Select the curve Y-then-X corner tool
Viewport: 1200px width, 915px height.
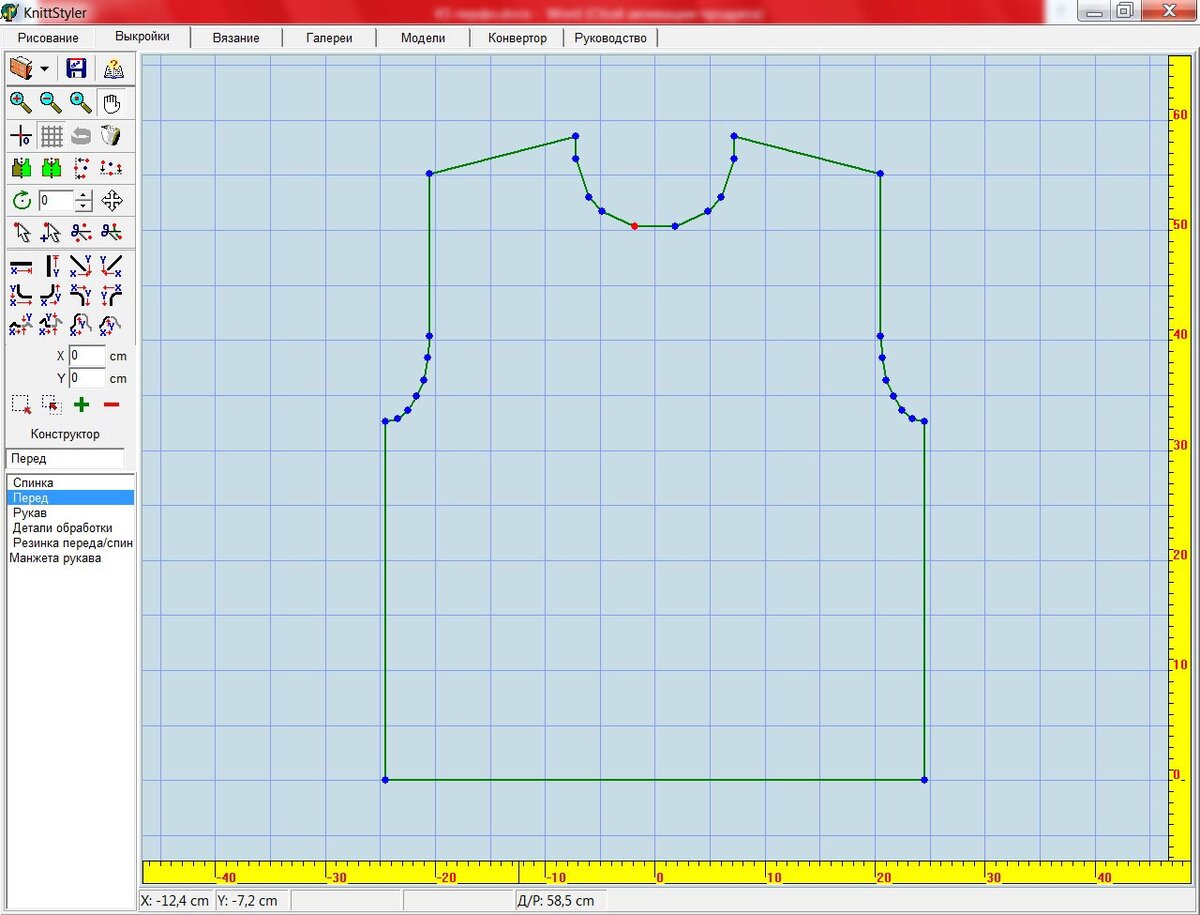tap(21, 295)
